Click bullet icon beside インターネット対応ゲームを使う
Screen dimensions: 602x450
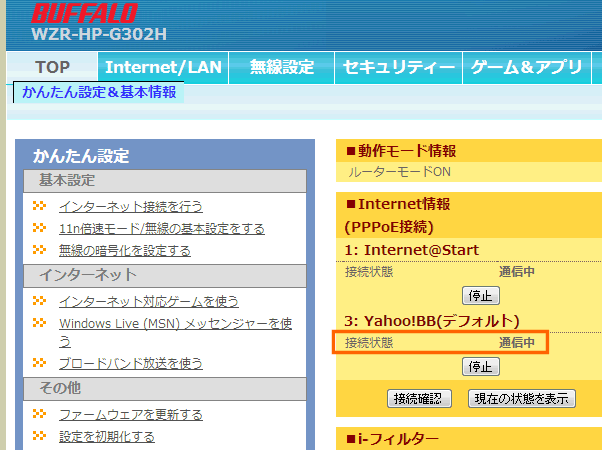pyautogui.click(x=39, y=301)
